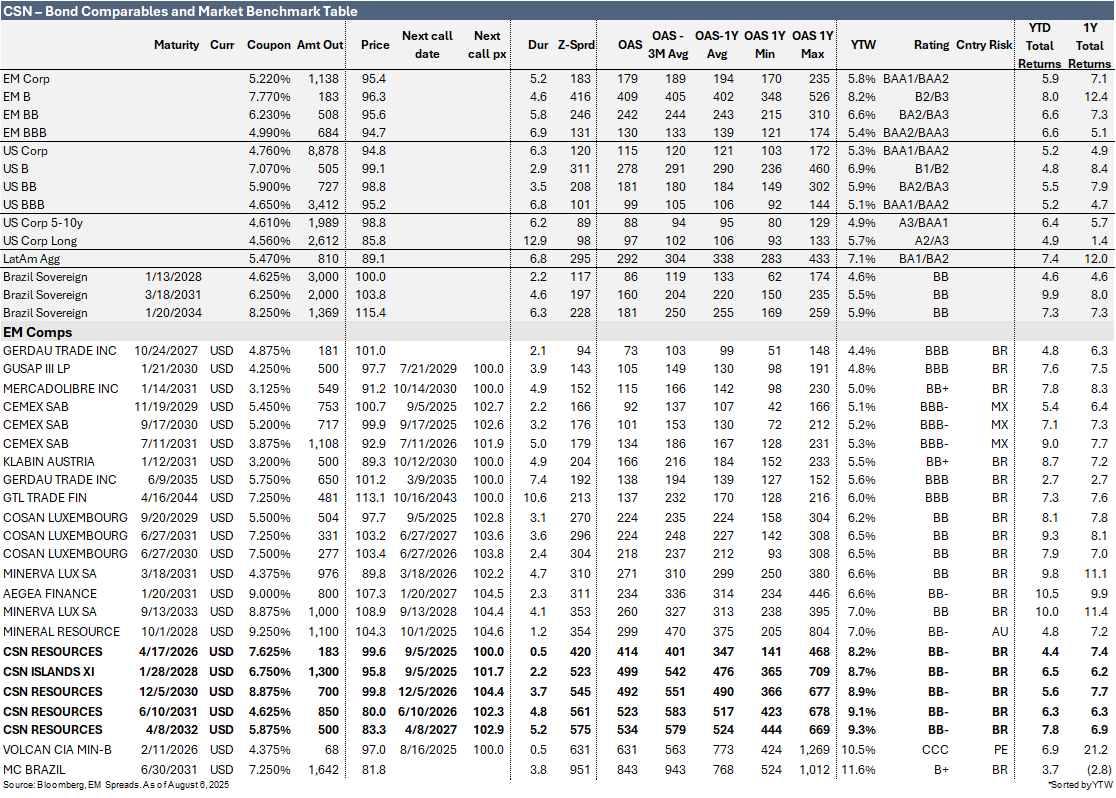The image size is (1116, 798).
Task: Click the 'Source: Bloomberg, EM Spreads' footnote
Action: click(116, 784)
